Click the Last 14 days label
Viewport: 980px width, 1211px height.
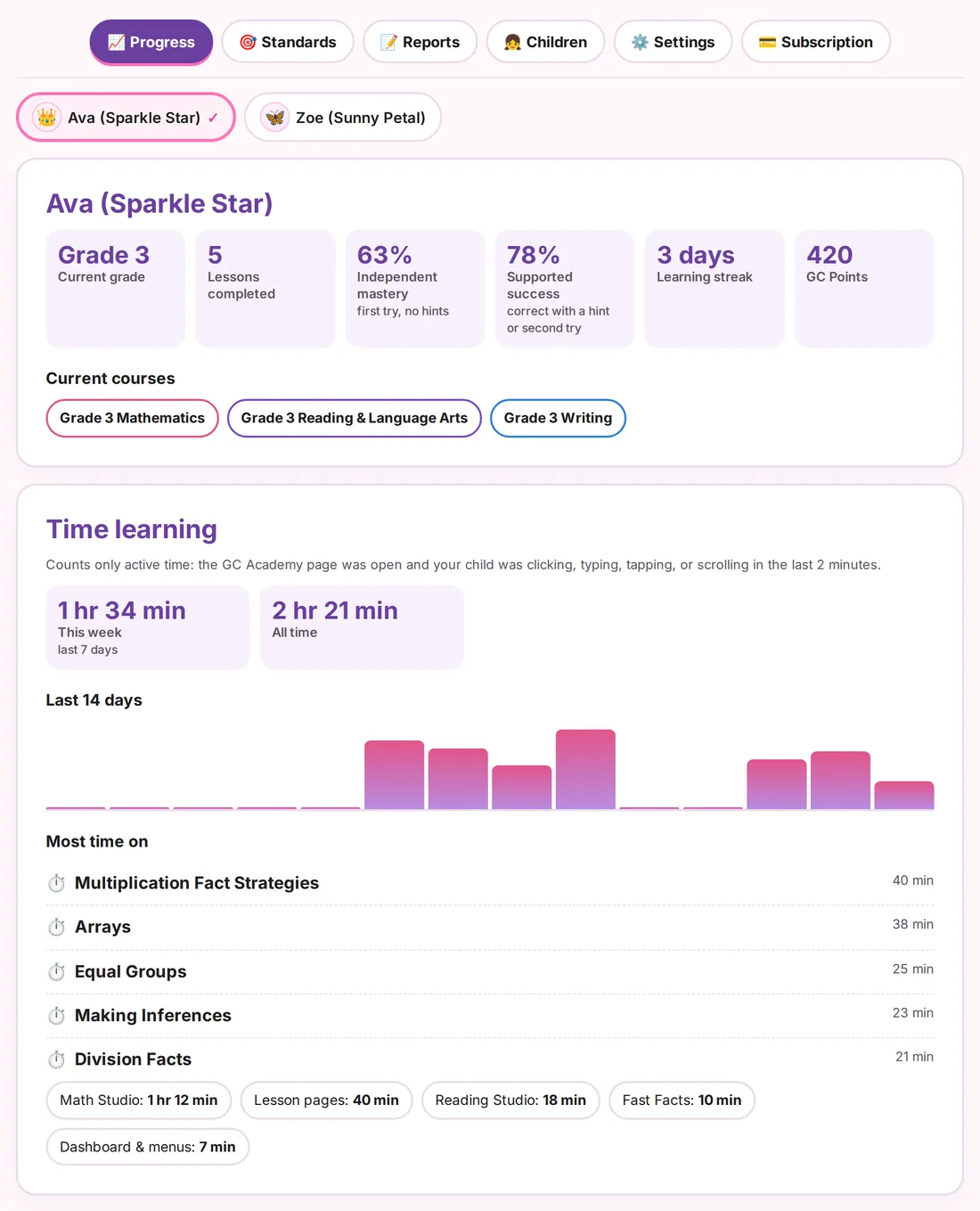click(x=94, y=700)
